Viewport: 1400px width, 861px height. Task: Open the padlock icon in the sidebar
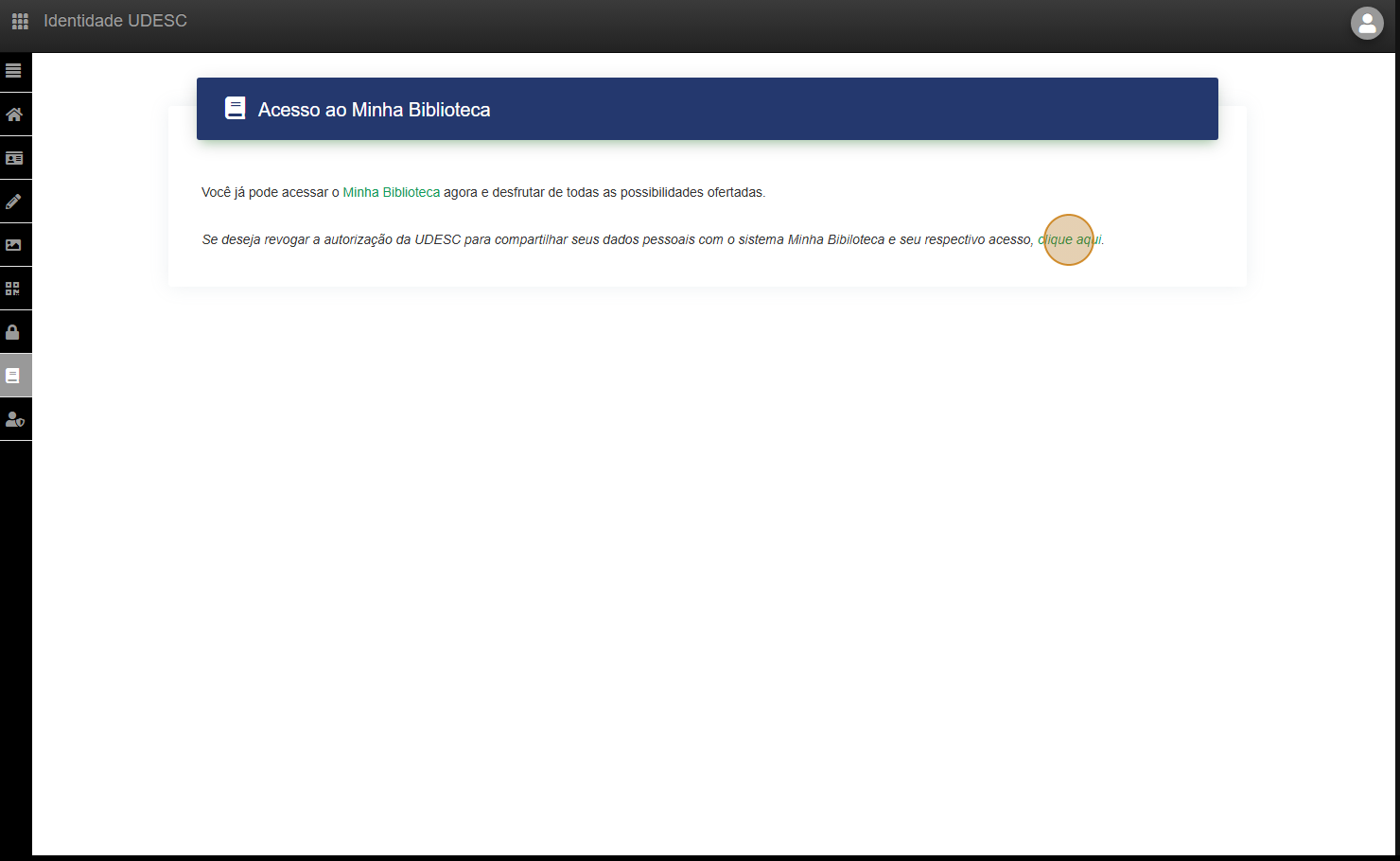(x=13, y=332)
